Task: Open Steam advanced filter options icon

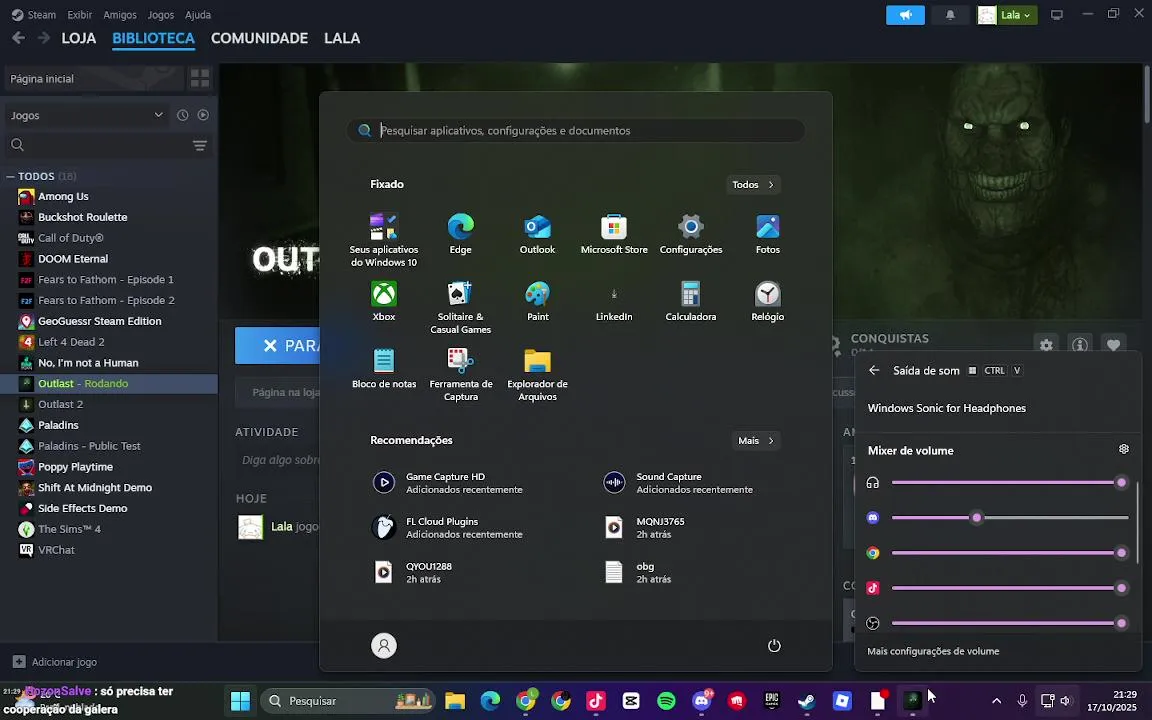Action: click(200, 145)
